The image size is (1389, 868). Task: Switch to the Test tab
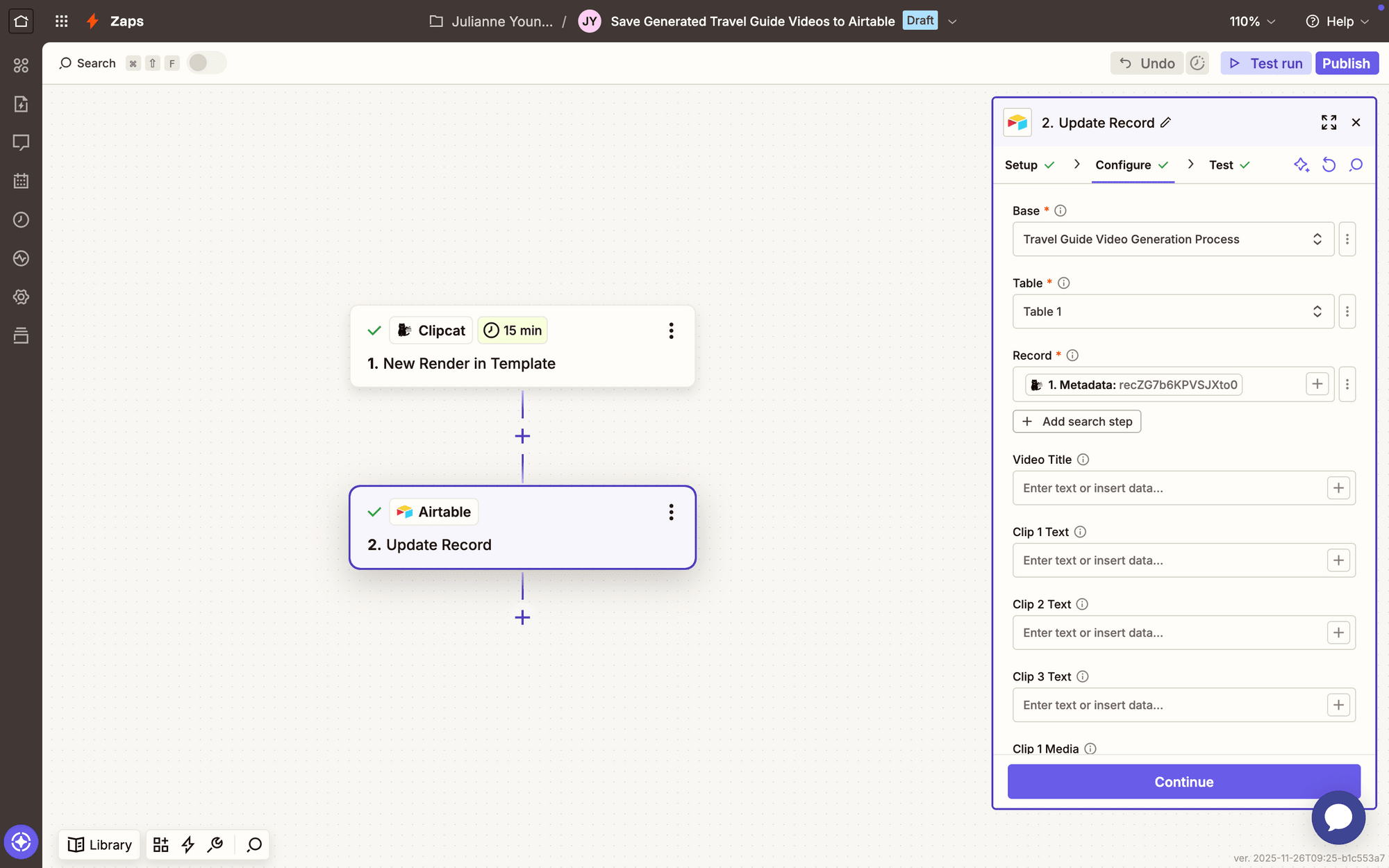pos(1220,165)
